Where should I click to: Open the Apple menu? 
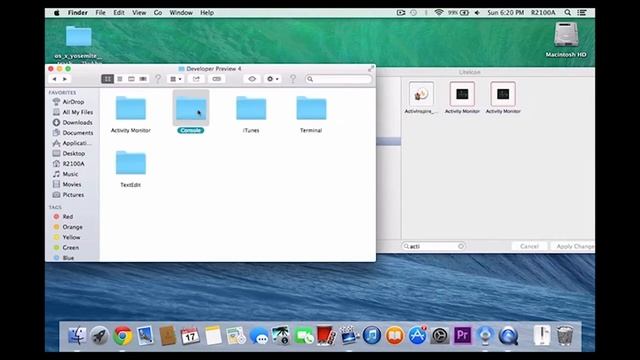click(57, 13)
